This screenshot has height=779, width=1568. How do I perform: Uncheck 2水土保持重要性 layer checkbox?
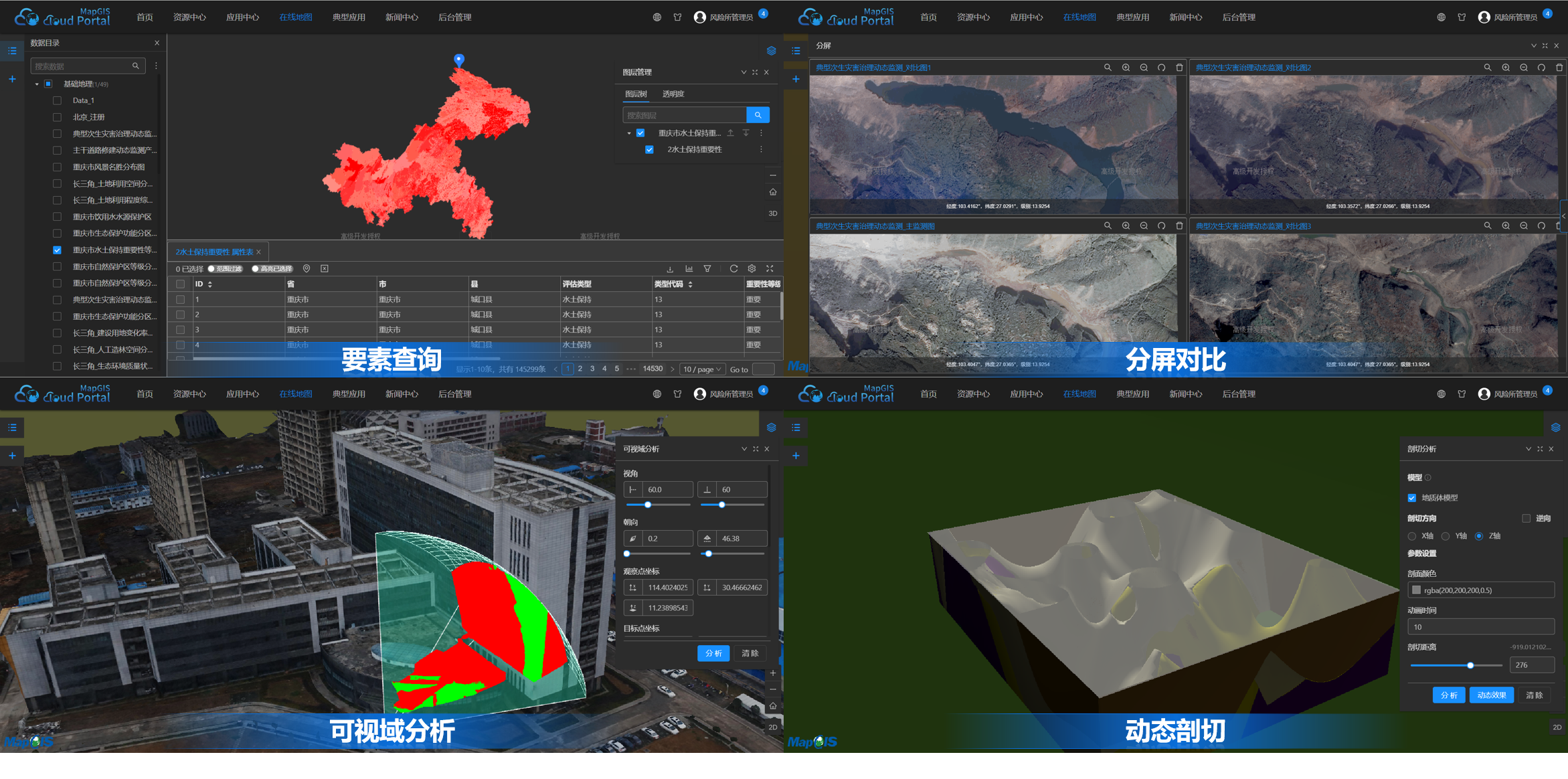[649, 149]
